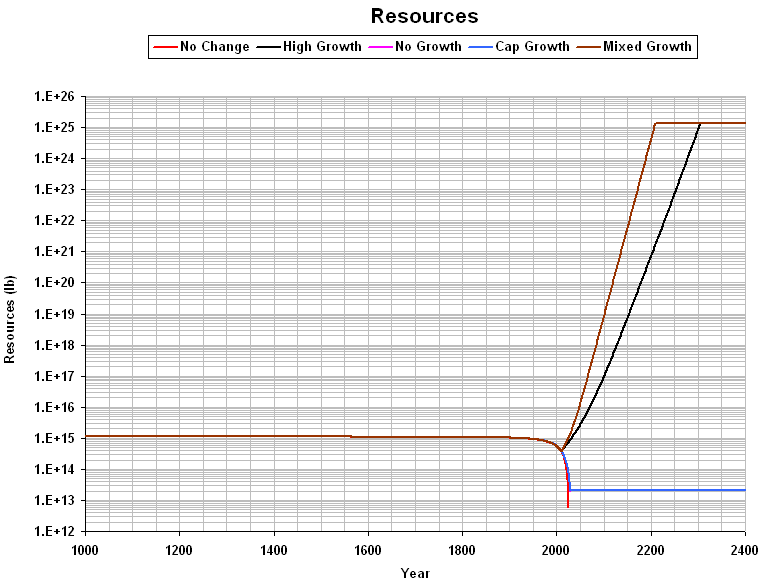Select the "Year" horizontal axis title

click(415, 573)
